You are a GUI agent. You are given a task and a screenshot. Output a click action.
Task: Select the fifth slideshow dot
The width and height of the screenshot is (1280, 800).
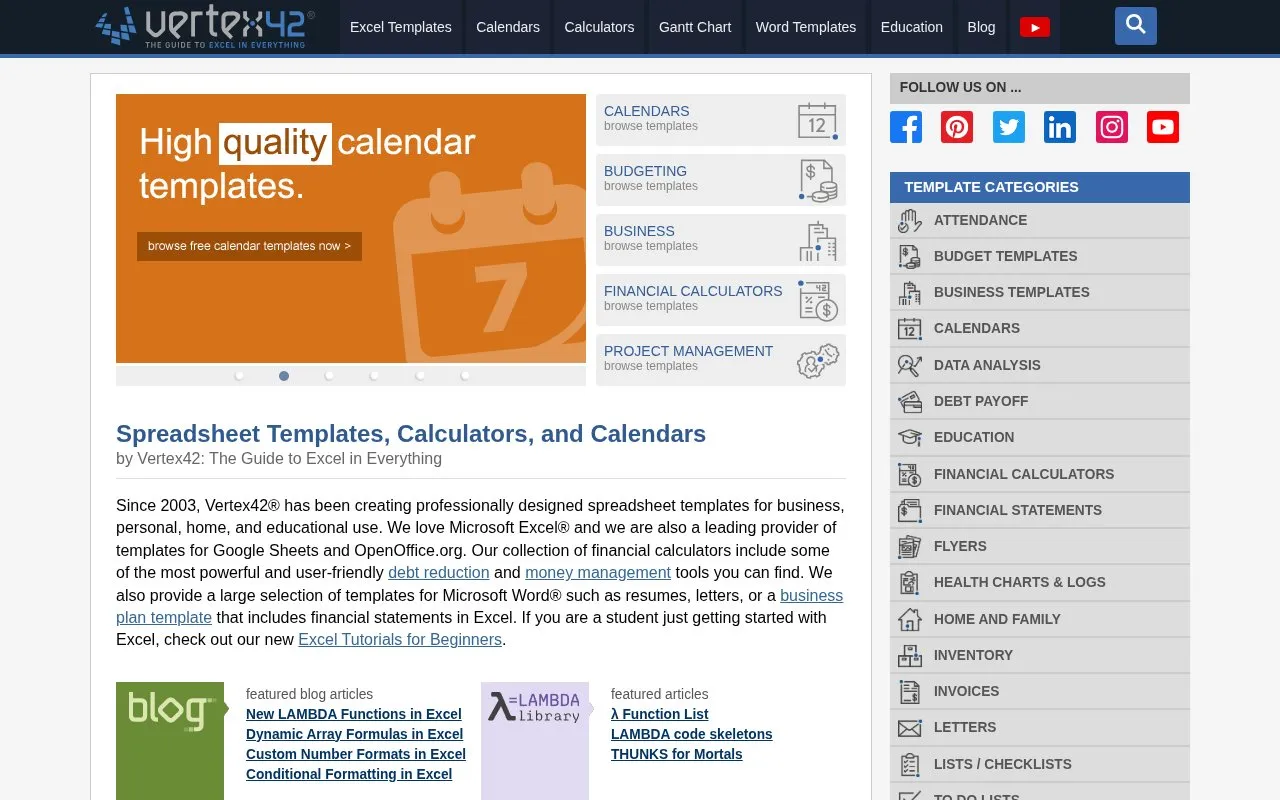[420, 376]
